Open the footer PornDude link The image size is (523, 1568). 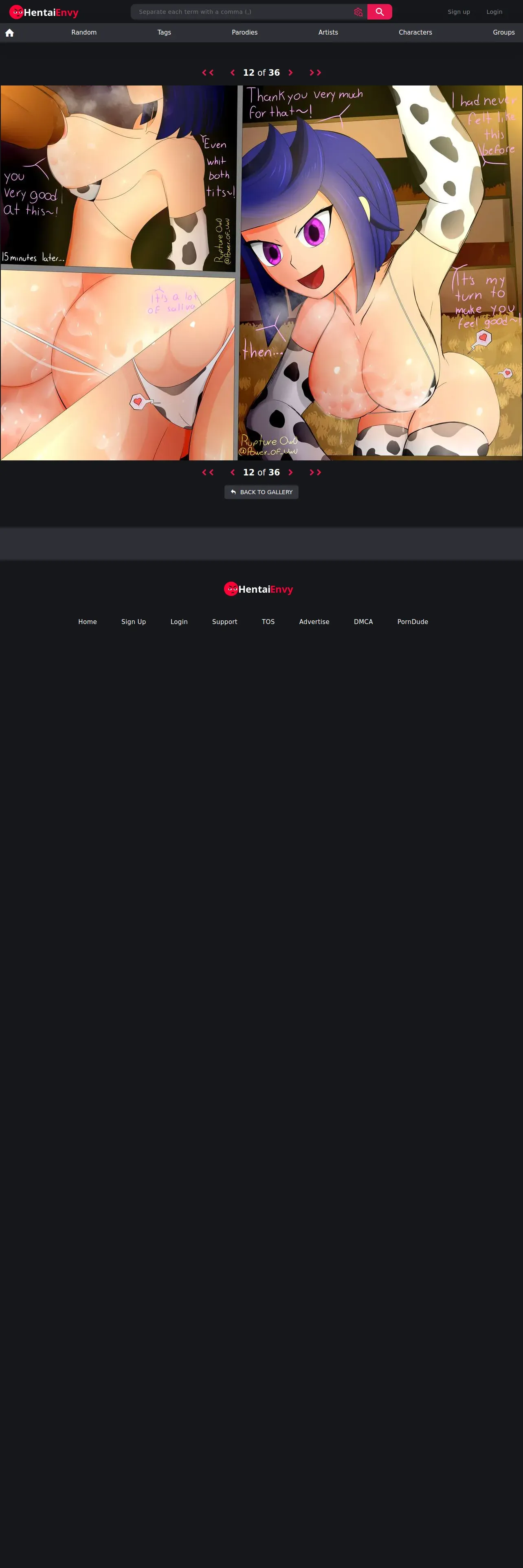click(x=413, y=622)
